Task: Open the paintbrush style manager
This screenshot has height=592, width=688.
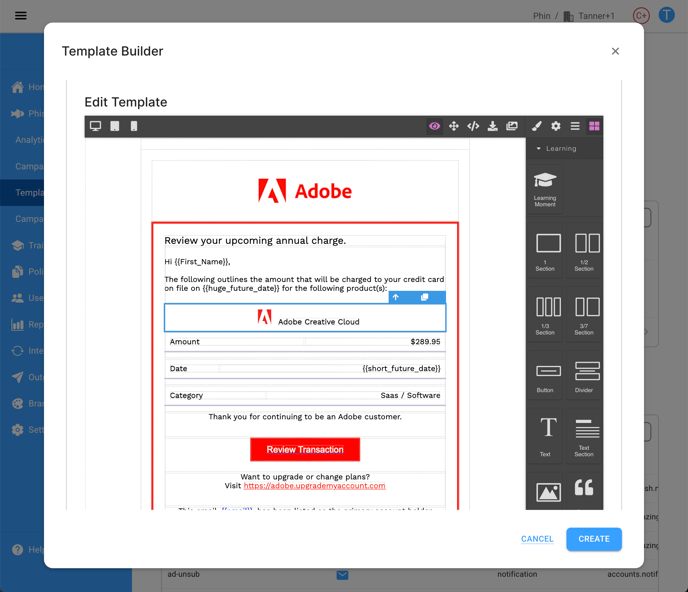Action: pyautogui.click(x=536, y=126)
